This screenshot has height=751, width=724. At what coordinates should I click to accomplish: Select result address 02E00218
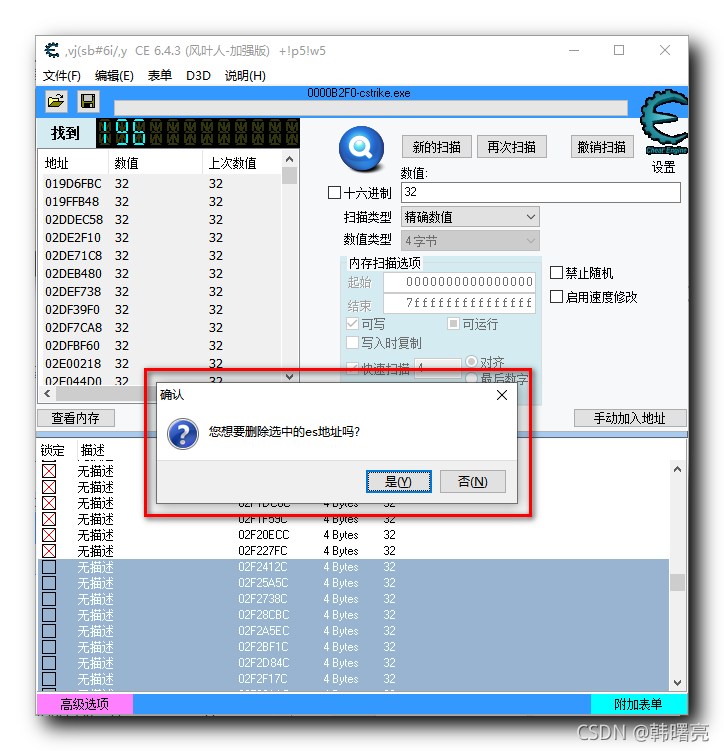[73, 364]
